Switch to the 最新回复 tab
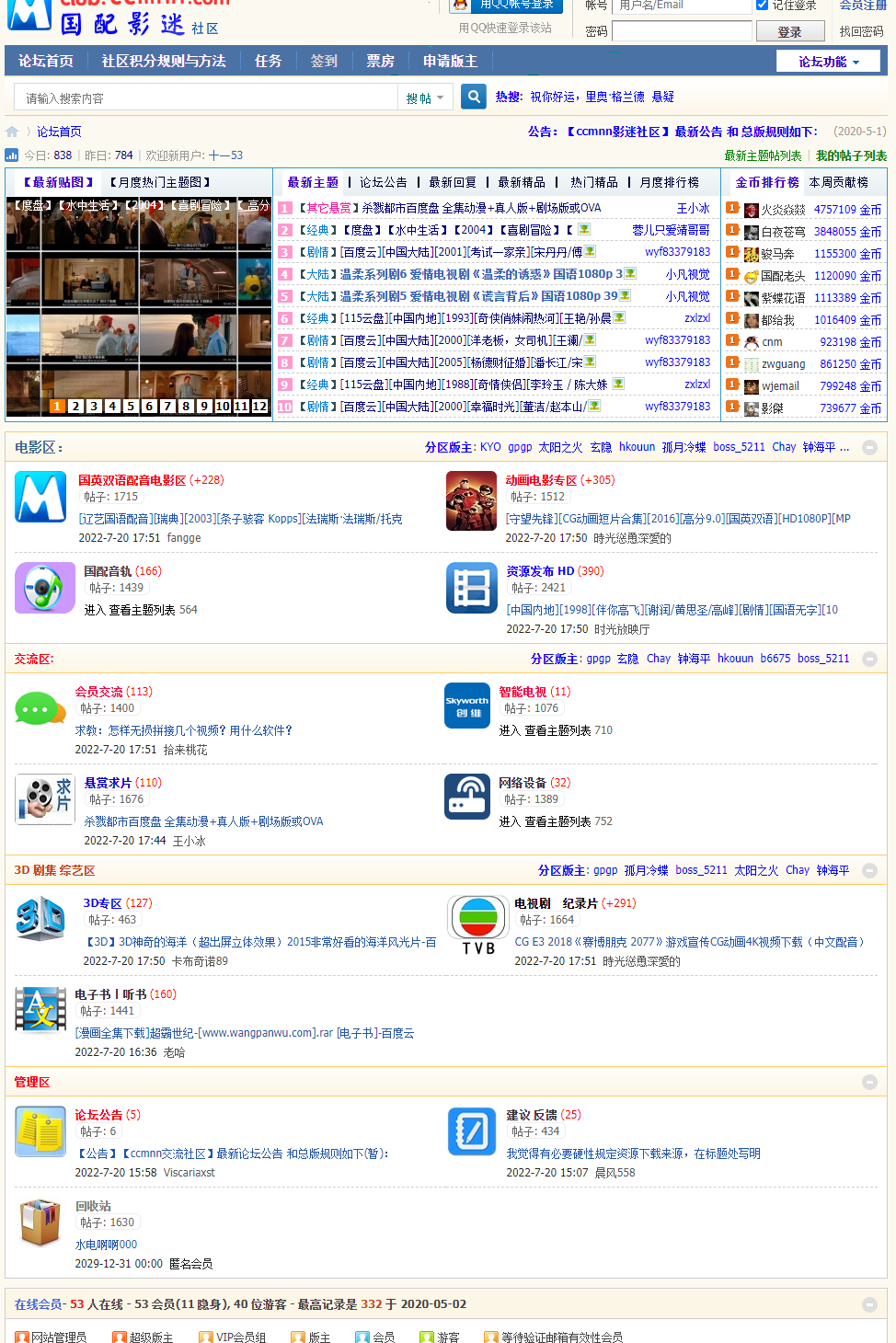The image size is (896, 1343). pos(453,182)
